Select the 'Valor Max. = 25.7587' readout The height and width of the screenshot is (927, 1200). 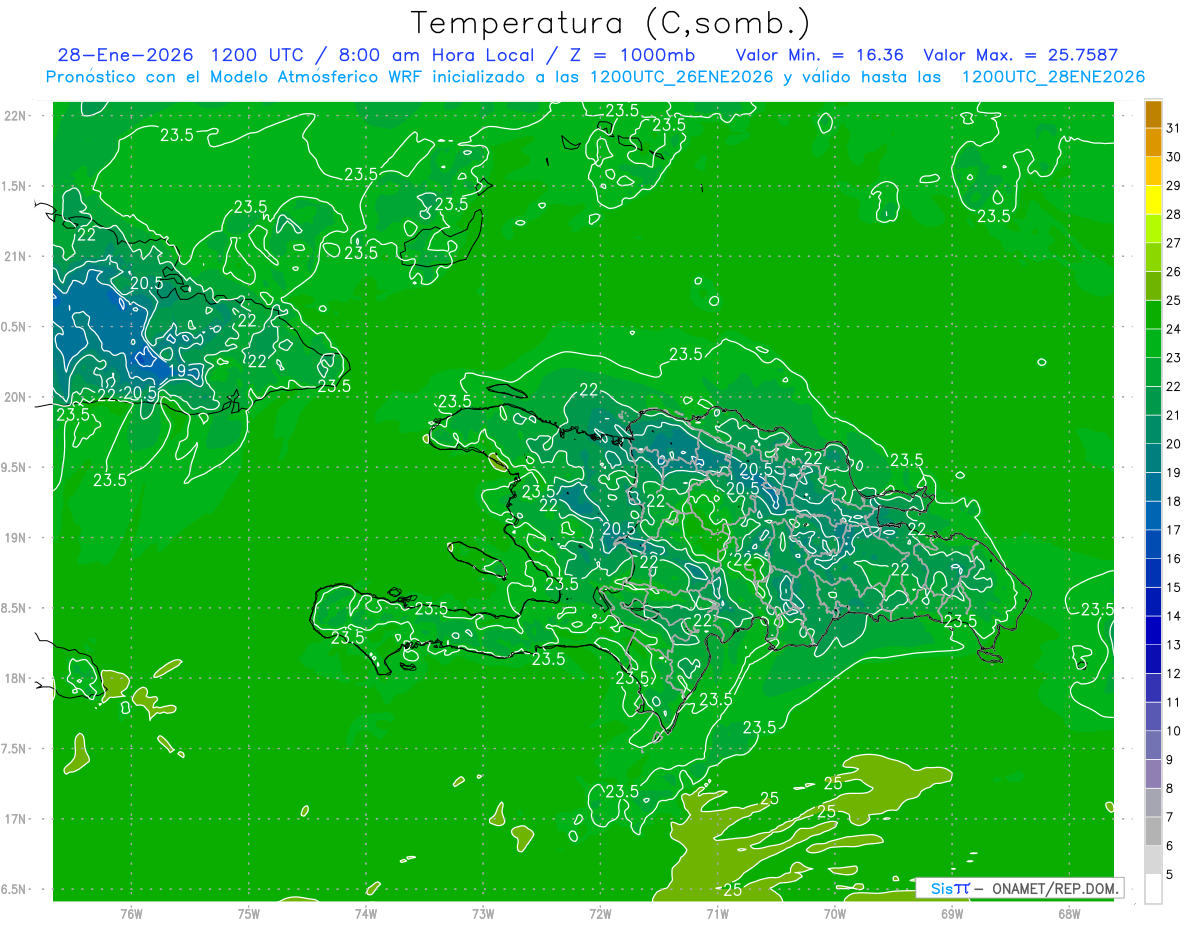pyautogui.click(x=1020, y=55)
